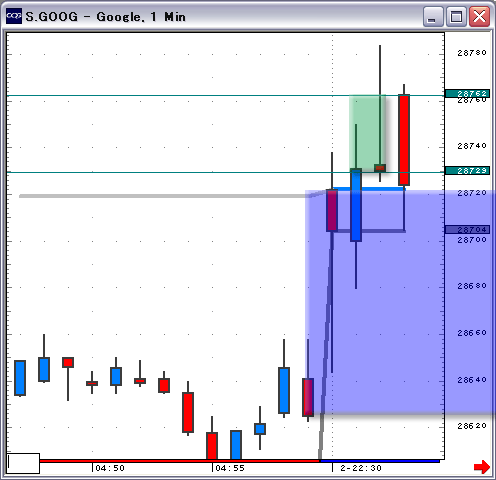Click the S.GOOG - Google, 1 Min title

click(x=105, y=17)
